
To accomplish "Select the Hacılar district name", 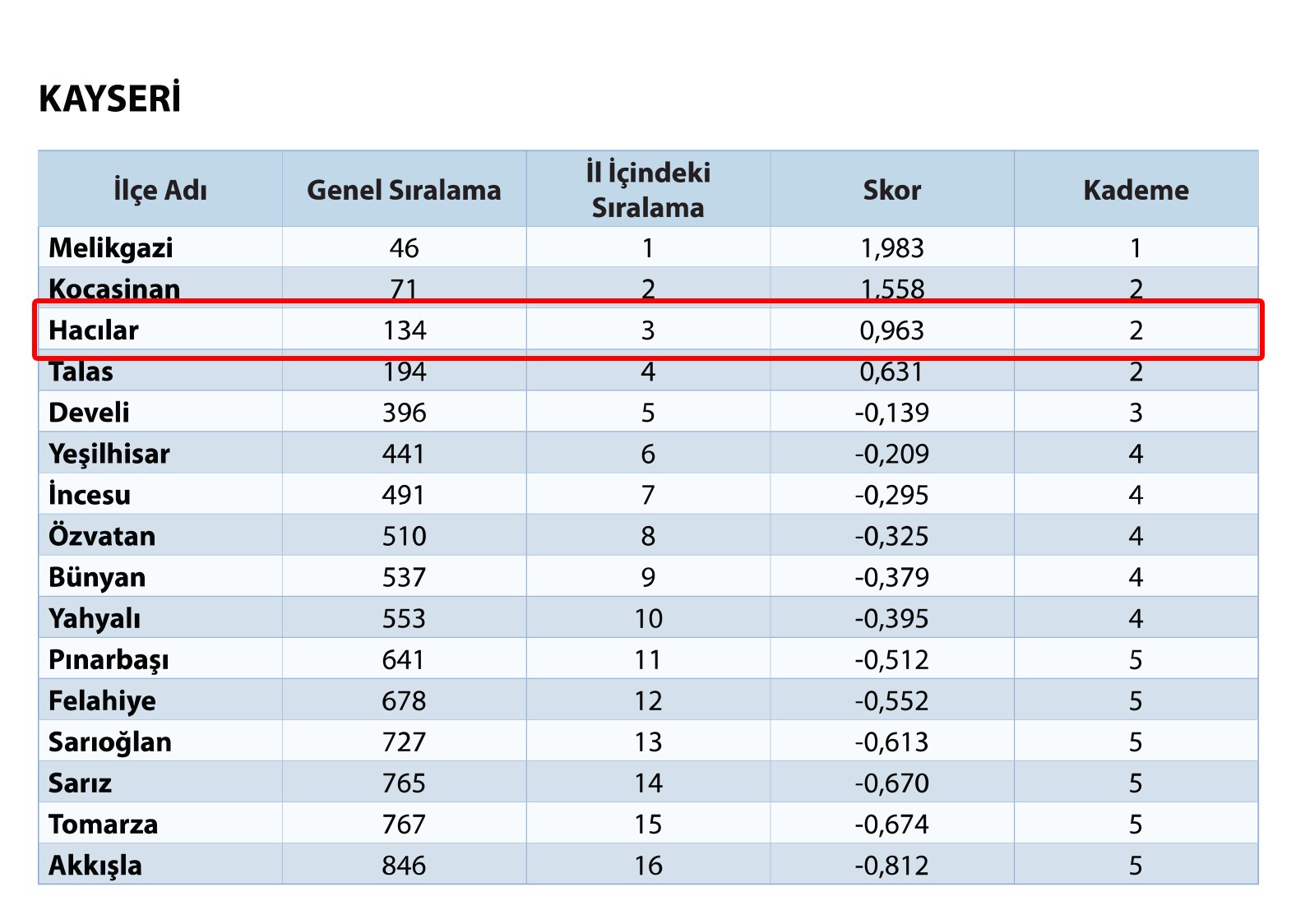I will click(x=94, y=330).
